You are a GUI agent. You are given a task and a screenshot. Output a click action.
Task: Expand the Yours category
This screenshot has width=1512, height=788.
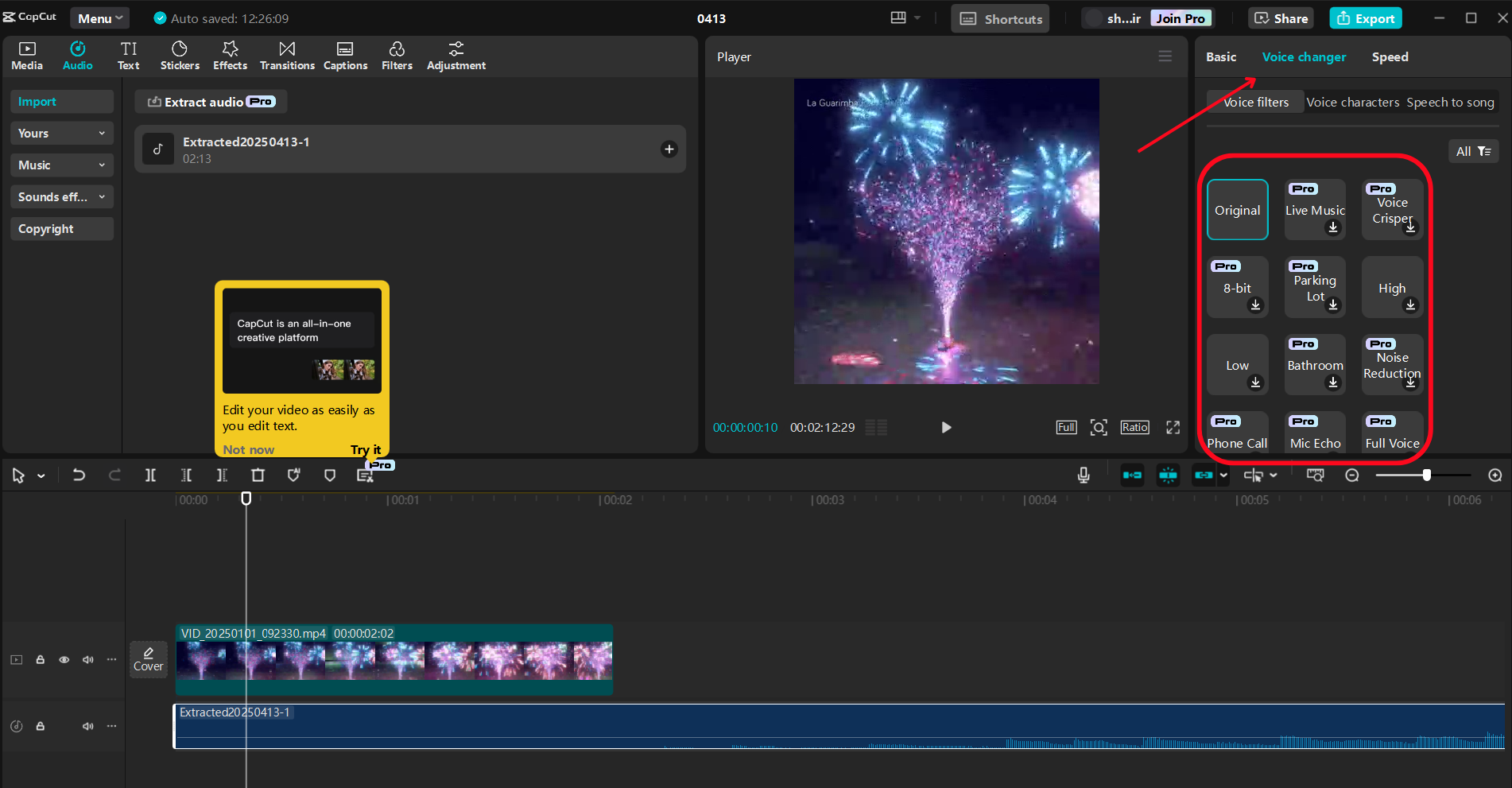point(61,133)
